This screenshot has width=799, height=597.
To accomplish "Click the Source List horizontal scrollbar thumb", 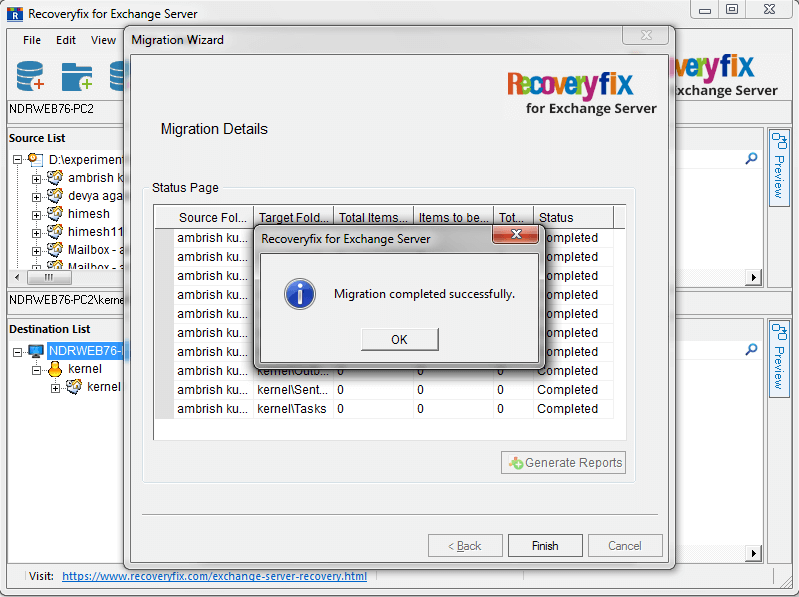I will tap(49, 278).
